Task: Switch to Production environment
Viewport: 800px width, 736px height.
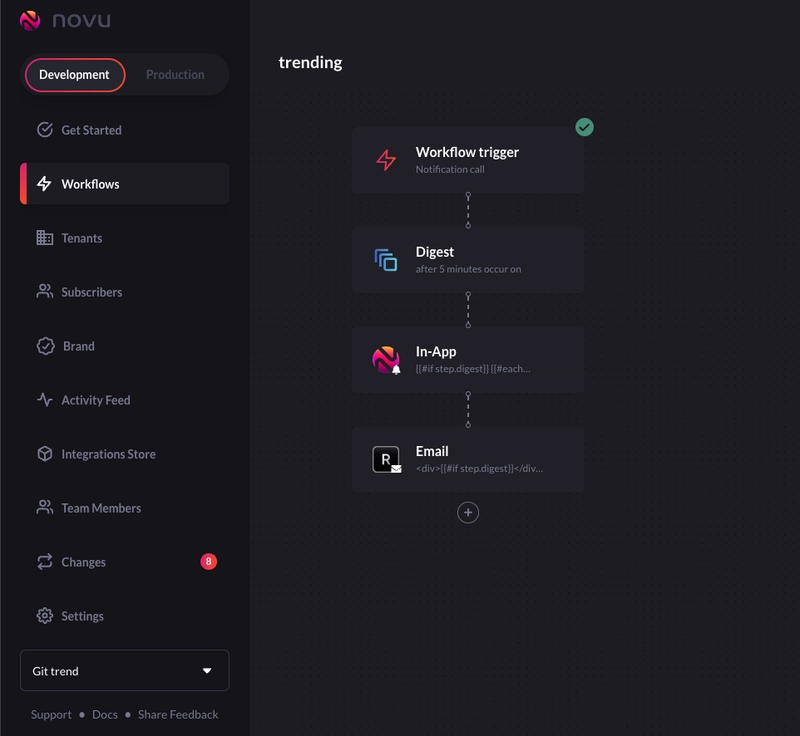Action: (175, 75)
